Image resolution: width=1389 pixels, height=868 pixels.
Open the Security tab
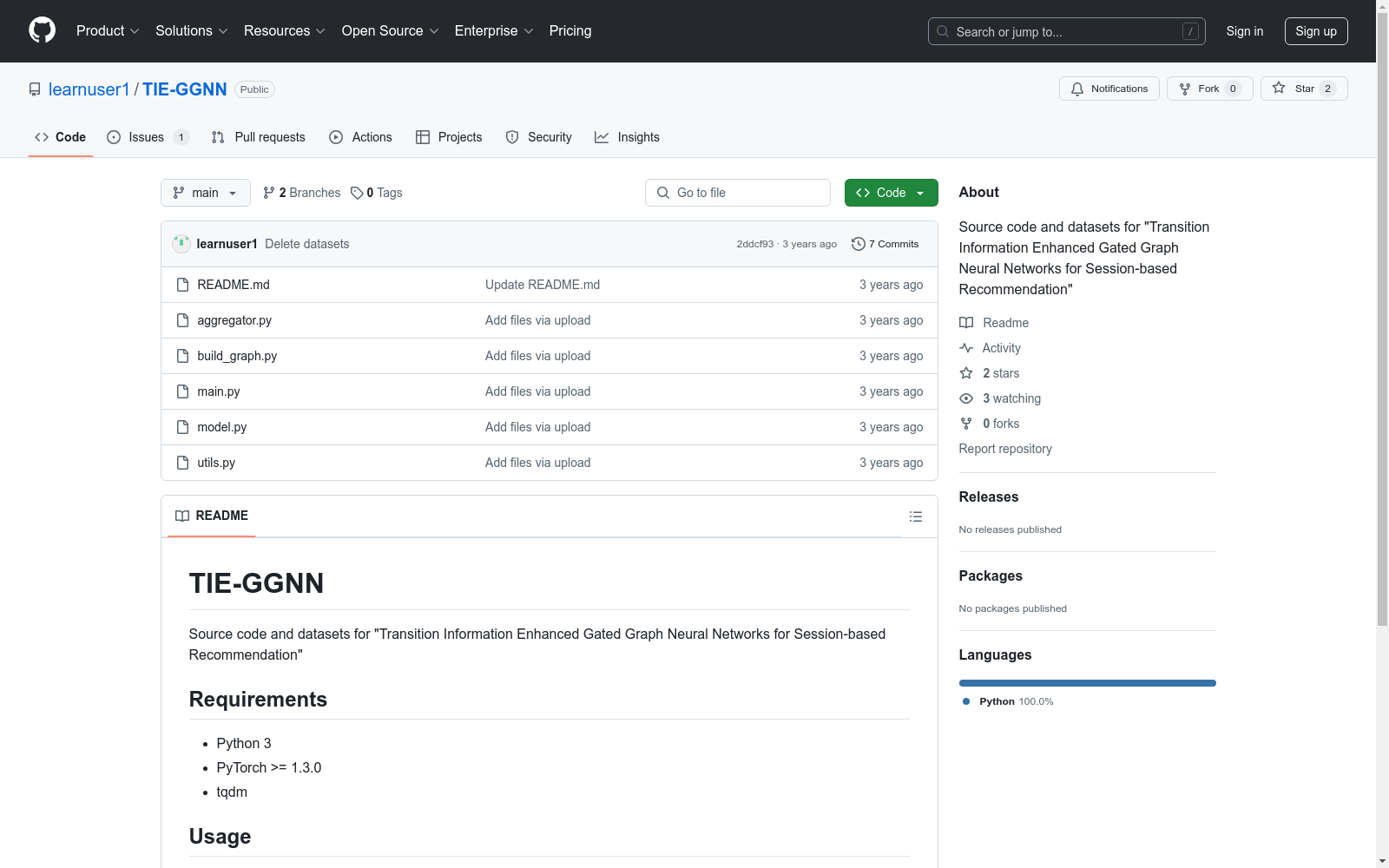coord(539,137)
